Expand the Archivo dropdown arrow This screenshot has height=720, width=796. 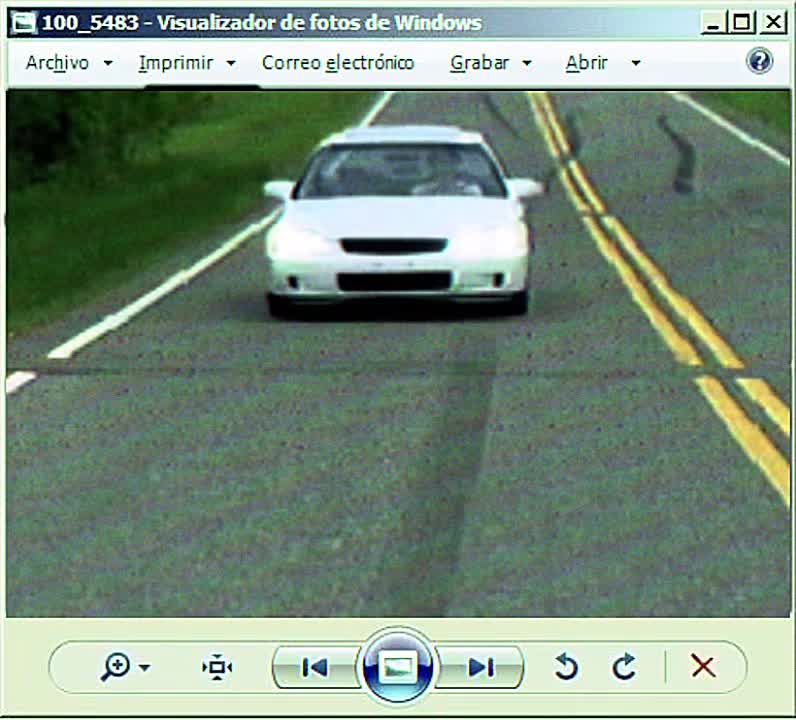108,63
